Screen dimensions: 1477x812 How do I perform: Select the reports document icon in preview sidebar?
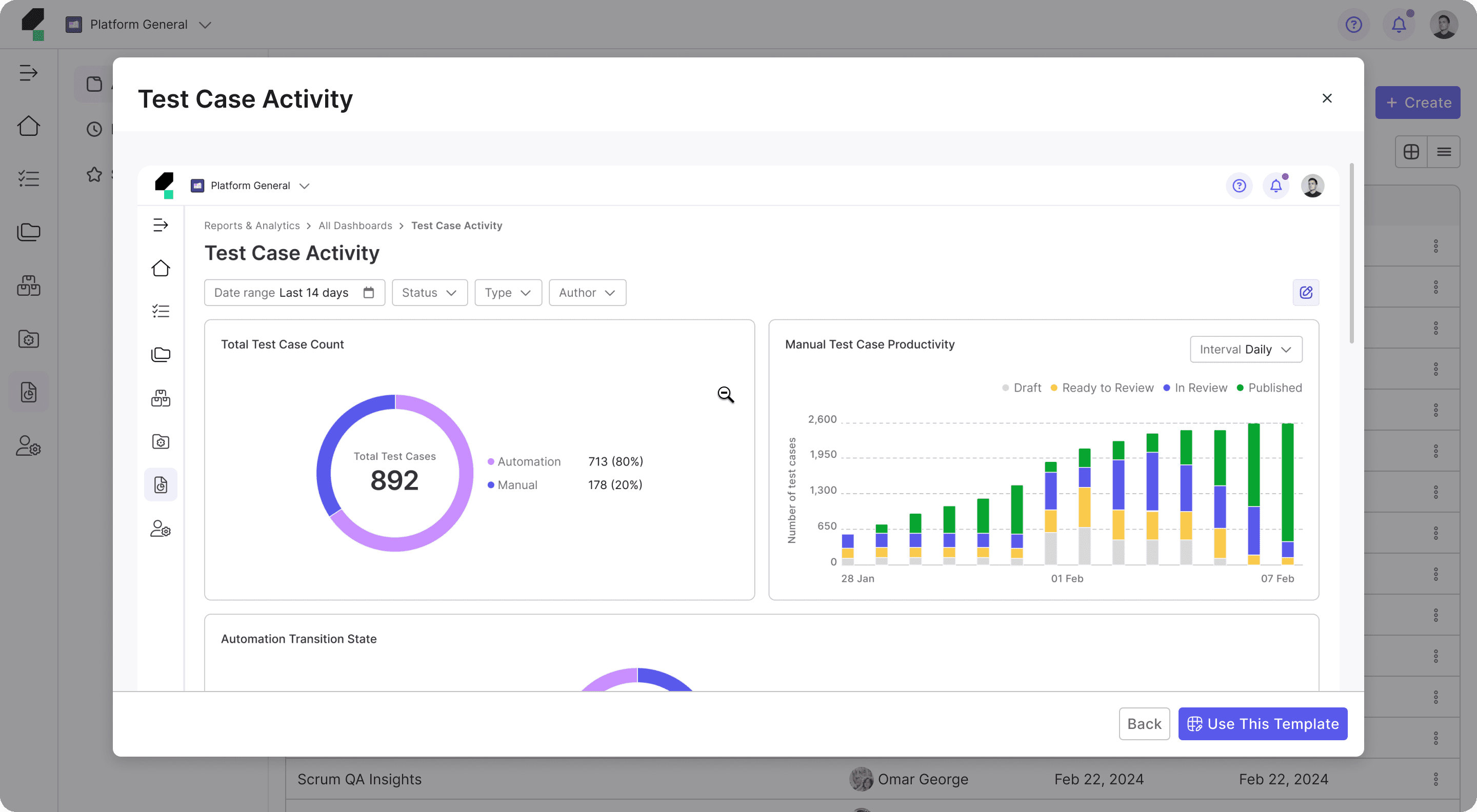click(x=161, y=485)
